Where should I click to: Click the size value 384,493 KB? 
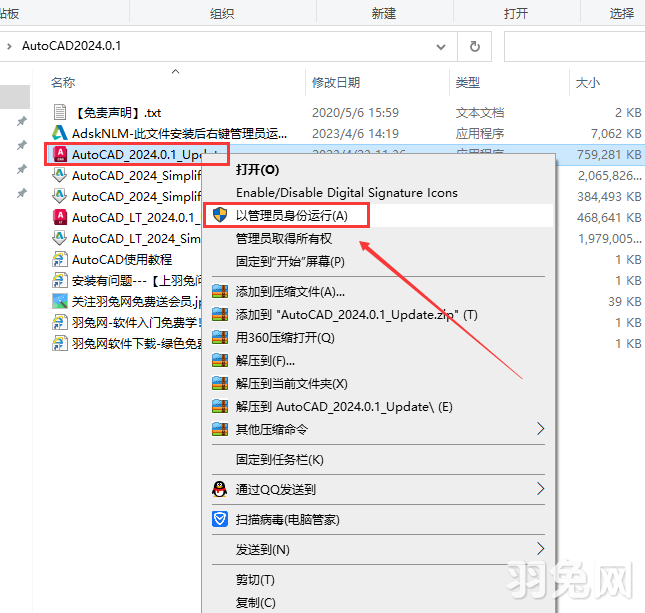(x=609, y=196)
